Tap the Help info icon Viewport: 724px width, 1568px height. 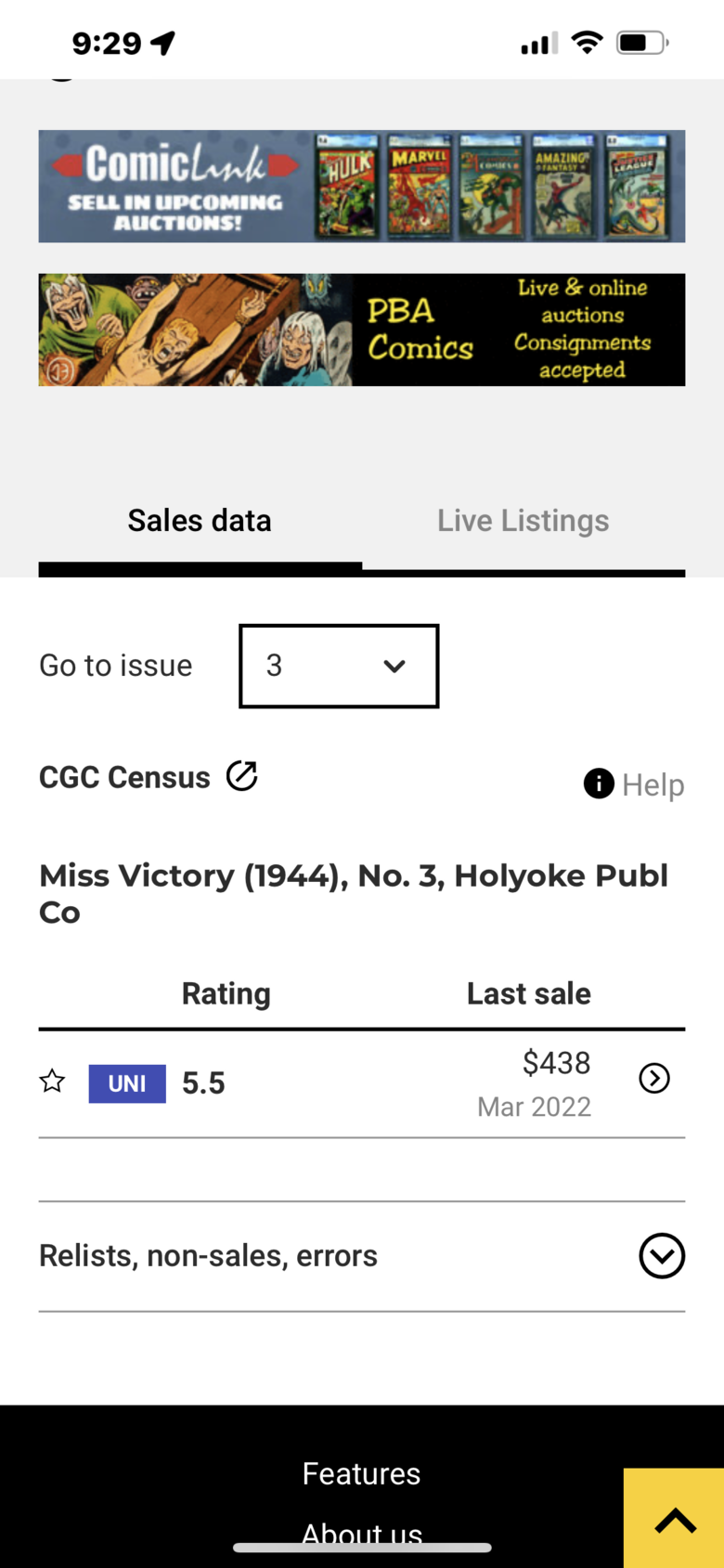tap(599, 784)
